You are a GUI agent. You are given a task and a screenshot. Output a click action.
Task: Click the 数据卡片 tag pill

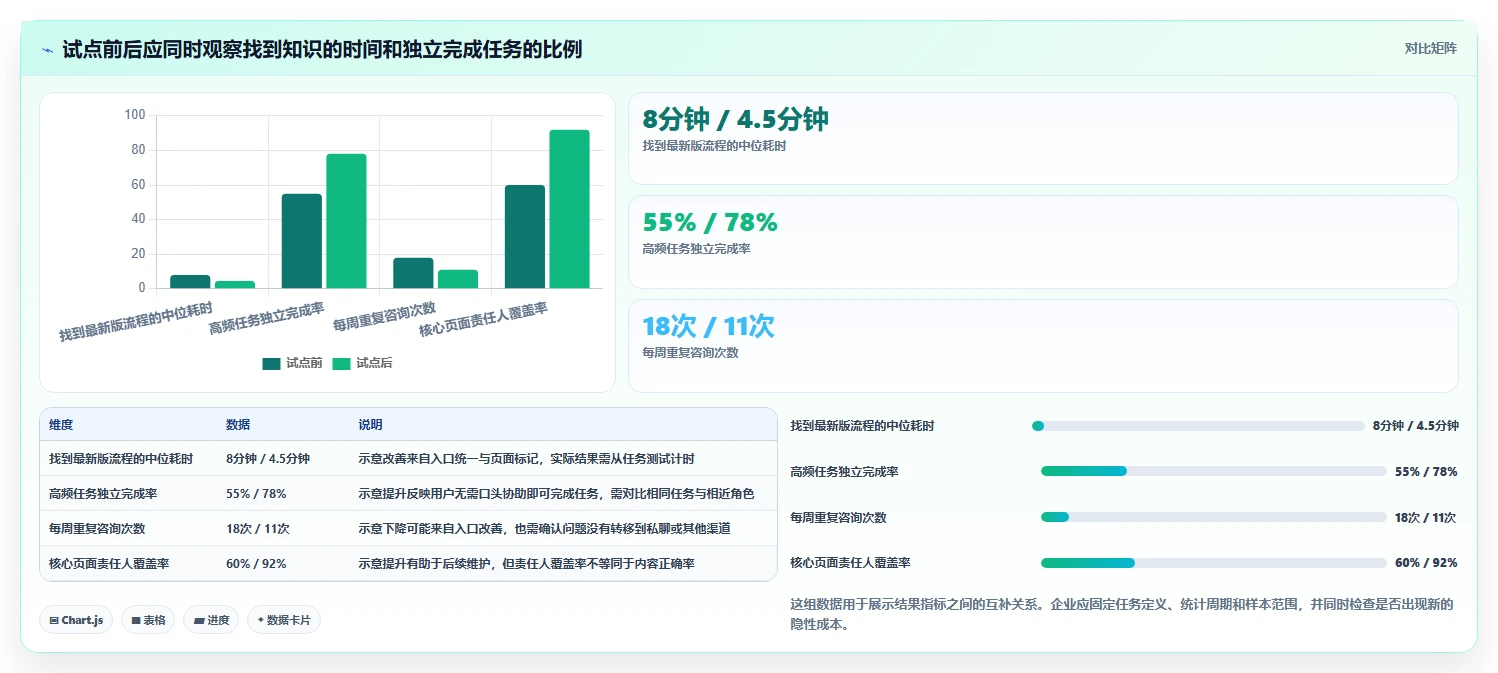[x=284, y=620]
